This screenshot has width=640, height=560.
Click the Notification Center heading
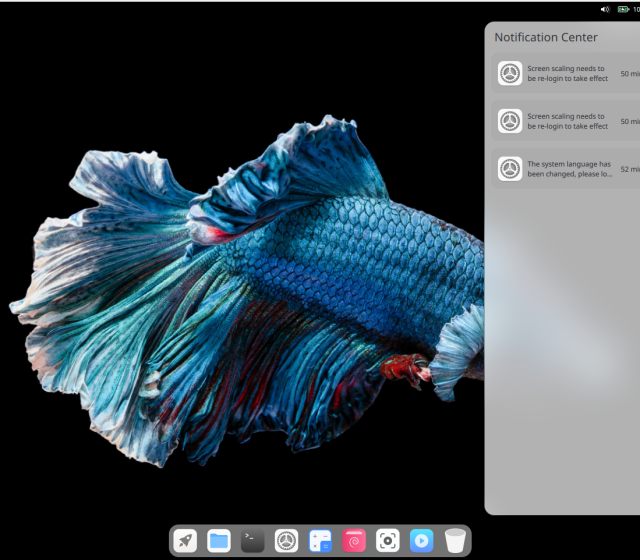pos(546,37)
